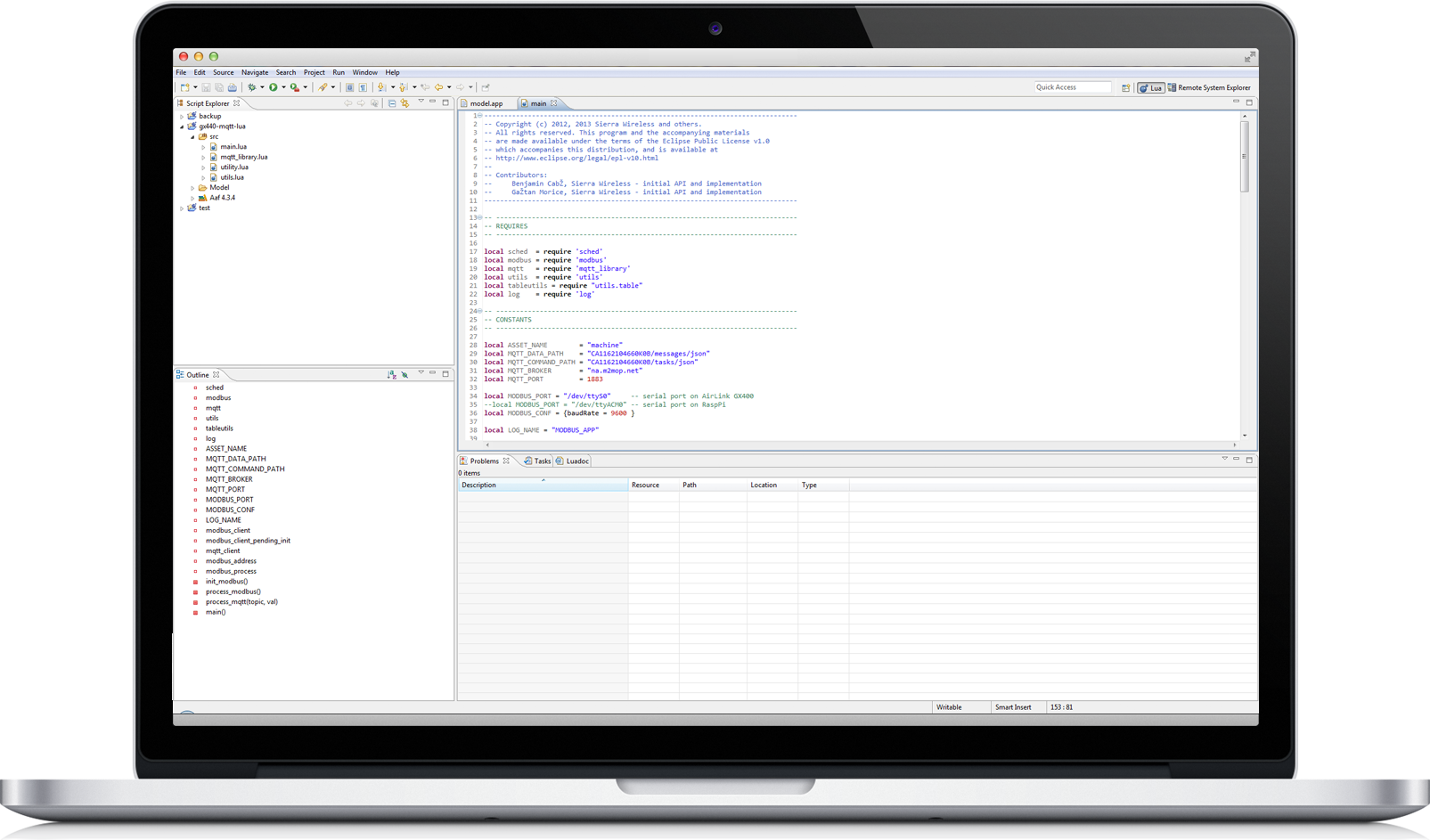Click Collapse All in Script Explorer
This screenshot has width=1430, height=840.
tap(392, 103)
